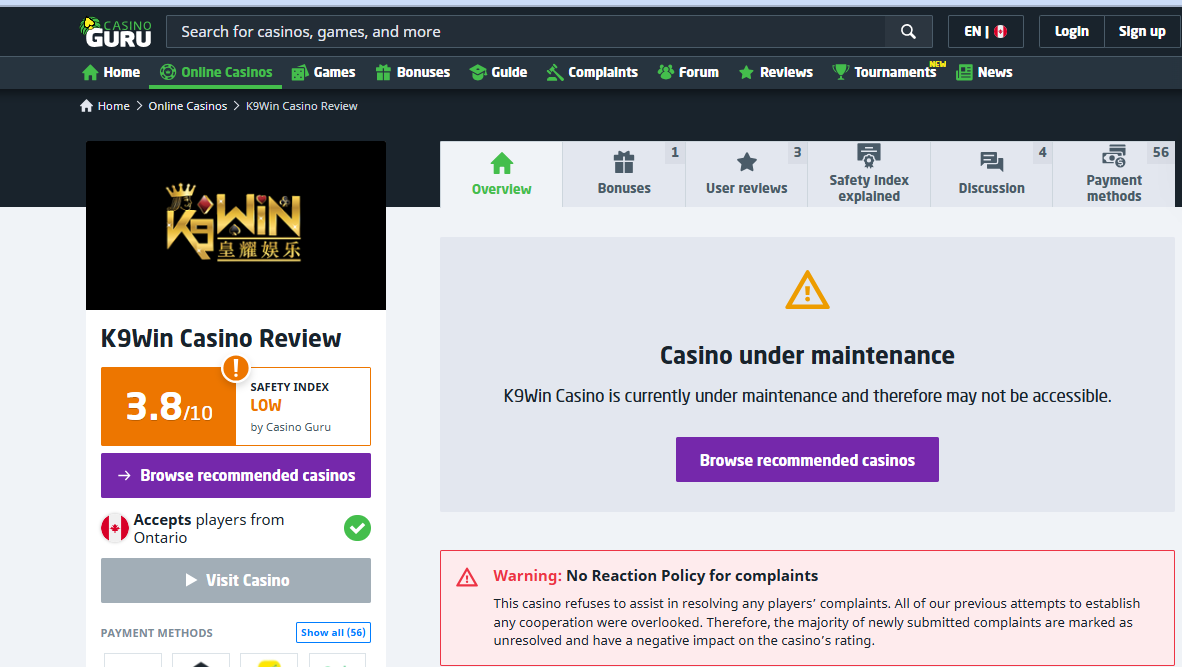
Task: Click the orange safety index warning icon
Action: 235,368
